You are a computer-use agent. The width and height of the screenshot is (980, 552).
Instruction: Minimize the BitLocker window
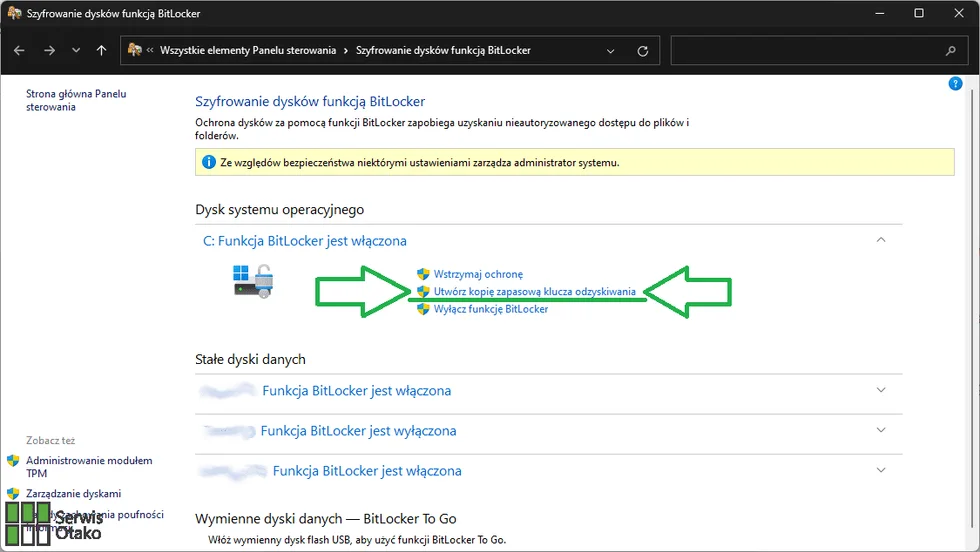[879, 13]
